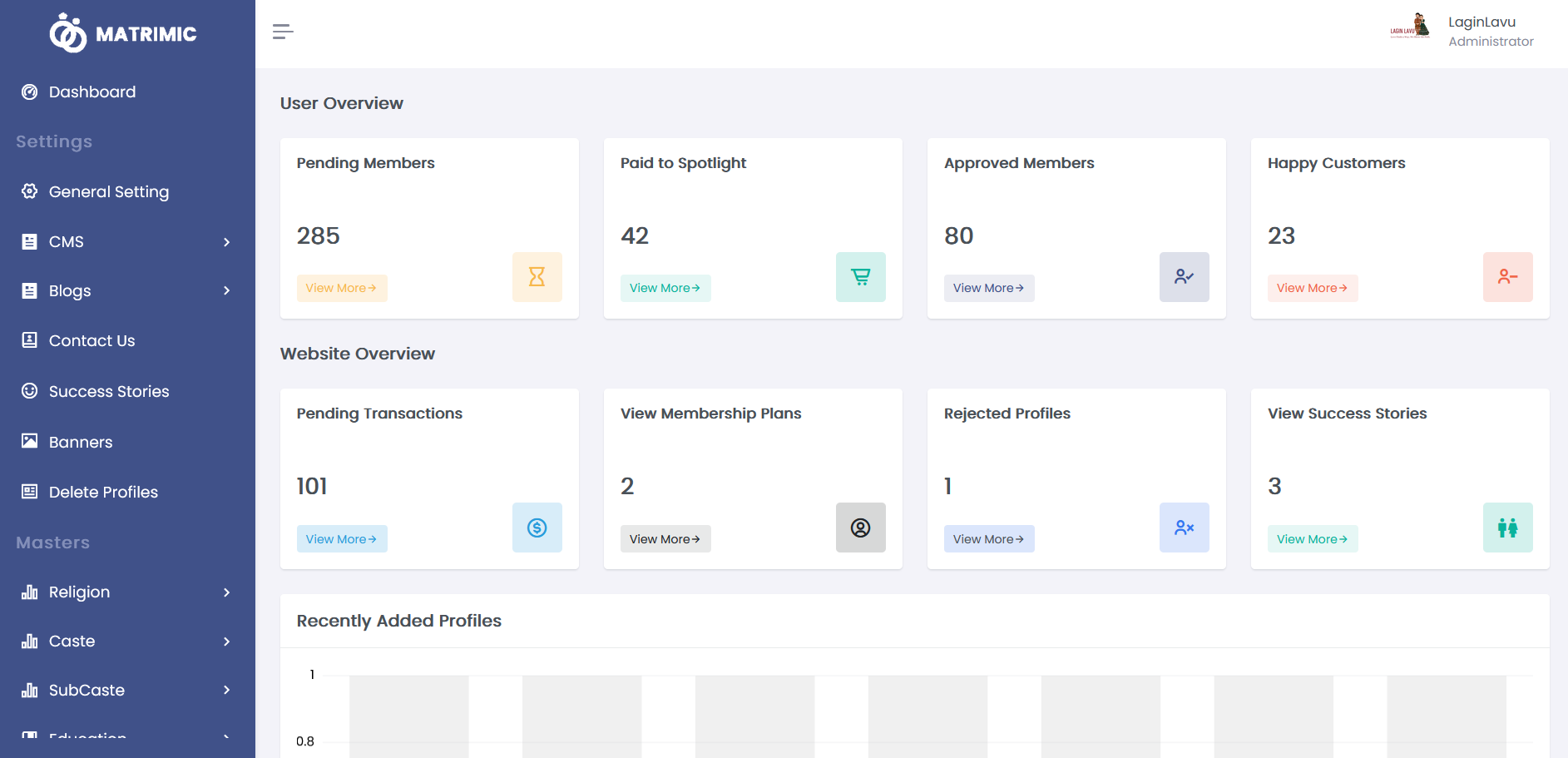Go to Delete Profiles page

[x=103, y=493]
